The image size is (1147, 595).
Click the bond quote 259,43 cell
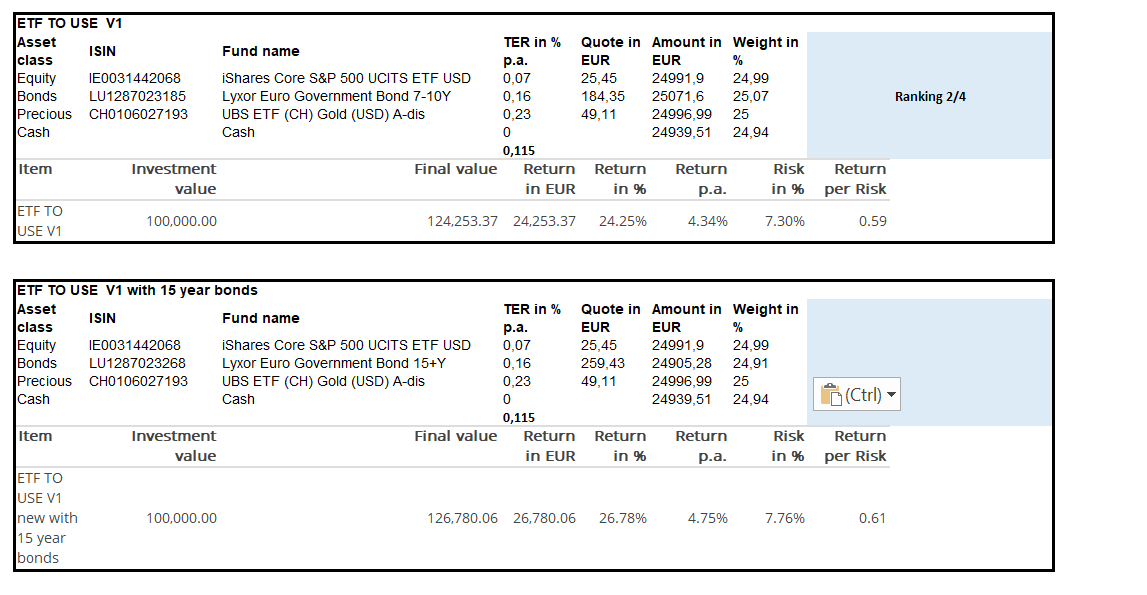click(603, 364)
